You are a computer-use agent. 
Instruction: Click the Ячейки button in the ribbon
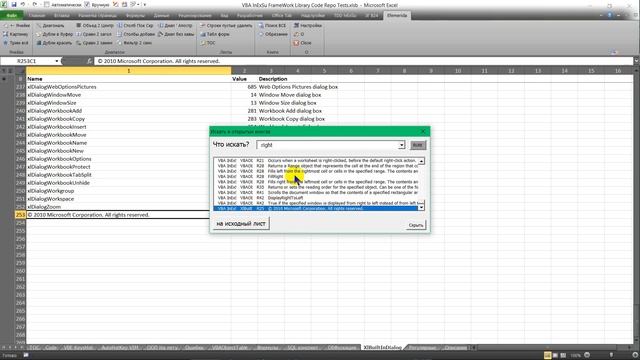[17, 26]
